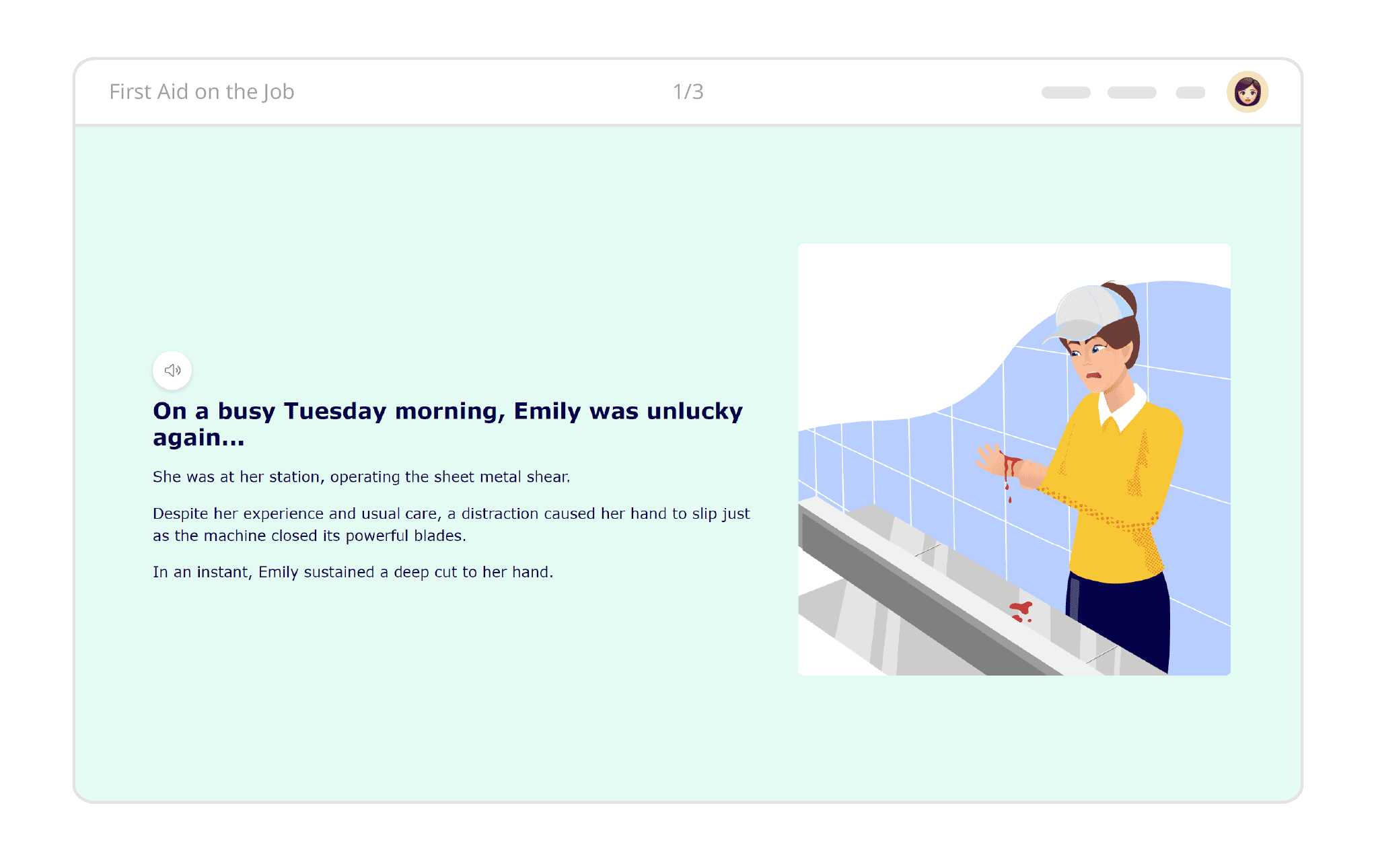Click the middle gray placeholder pill in header
1374x868 pixels.
[1132, 93]
